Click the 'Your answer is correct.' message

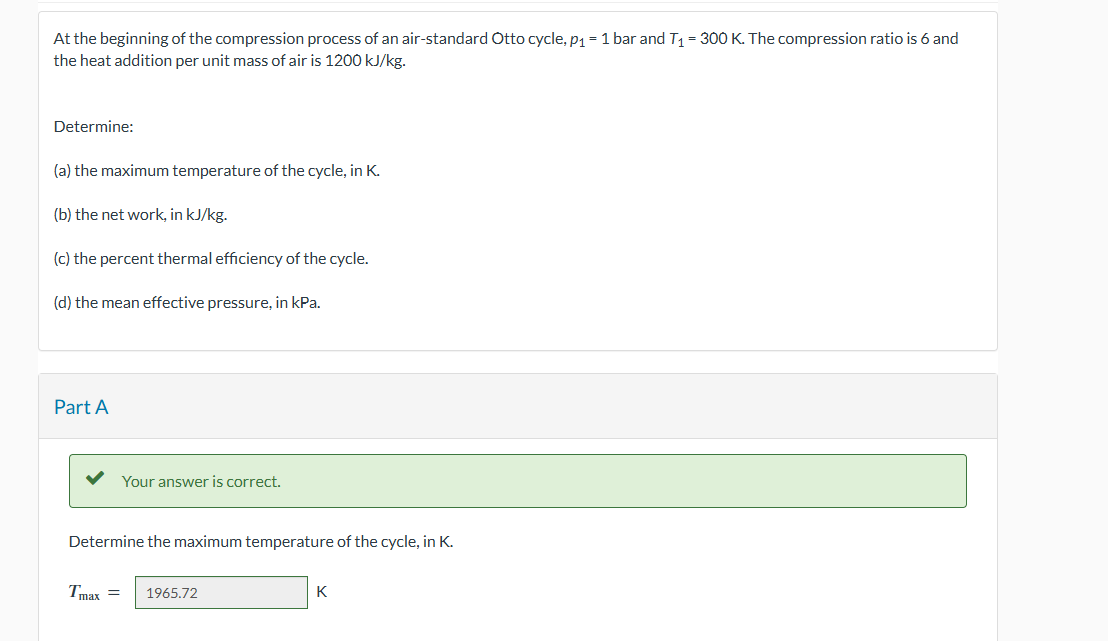[x=200, y=481]
